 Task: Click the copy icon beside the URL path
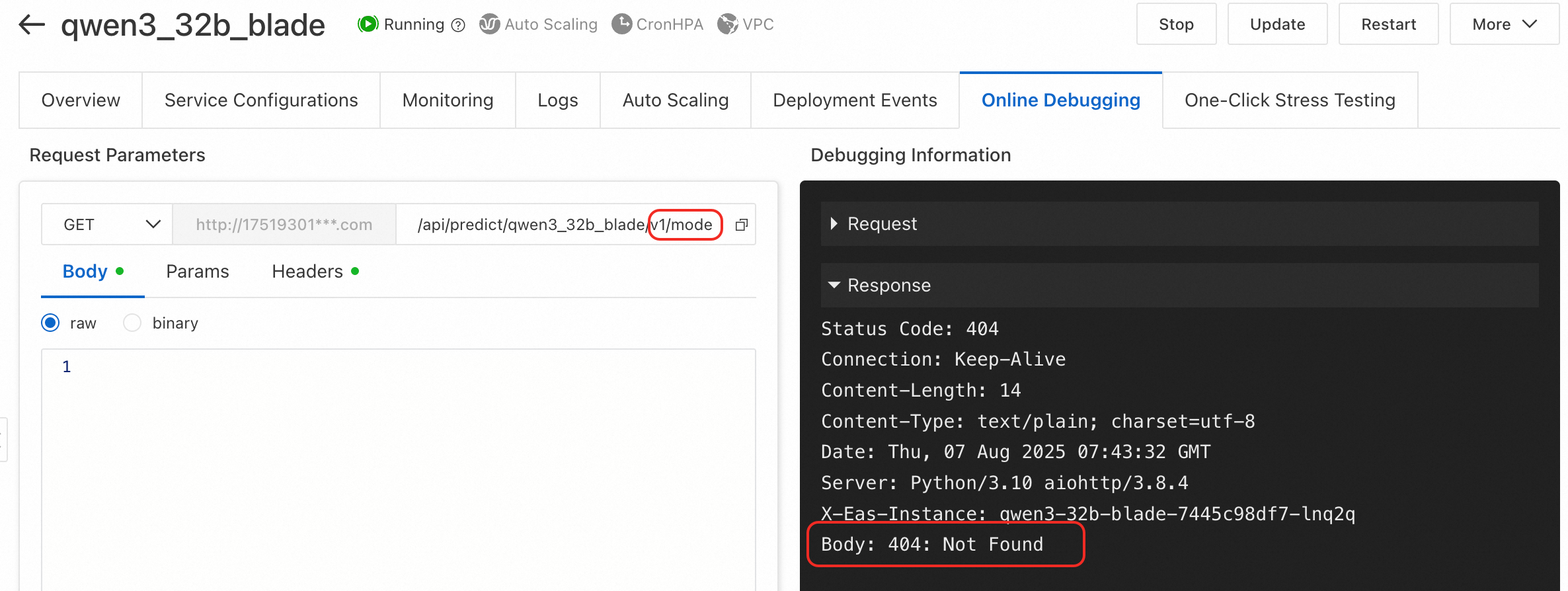pos(742,225)
